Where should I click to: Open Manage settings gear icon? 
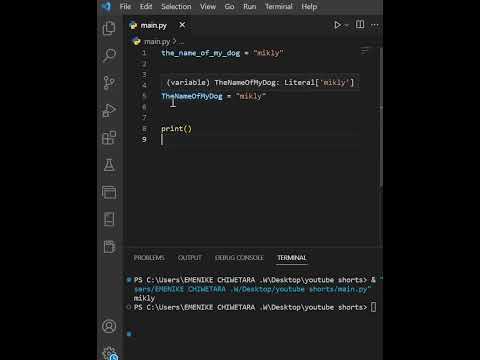pyautogui.click(x=109, y=353)
